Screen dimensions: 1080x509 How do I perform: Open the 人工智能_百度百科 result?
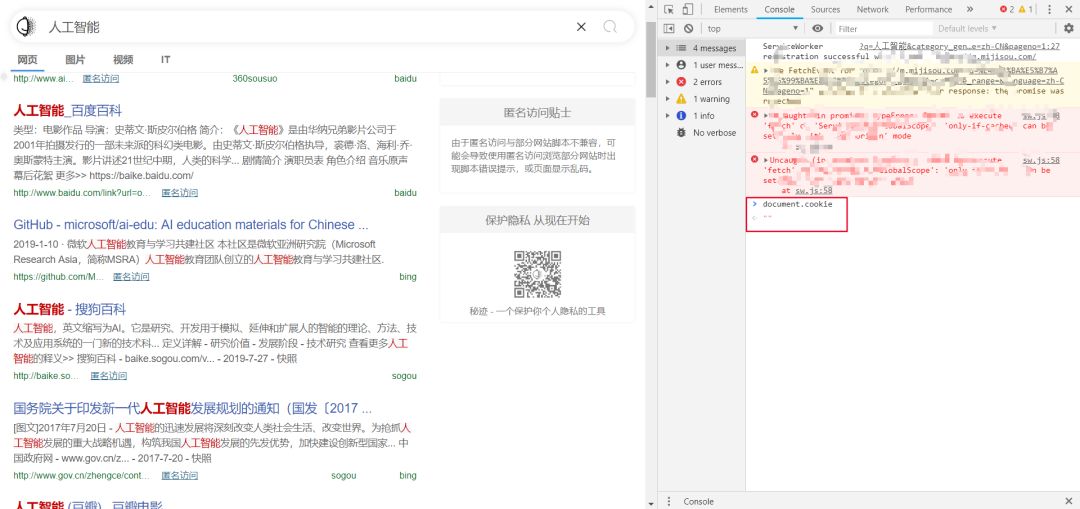coord(68,110)
